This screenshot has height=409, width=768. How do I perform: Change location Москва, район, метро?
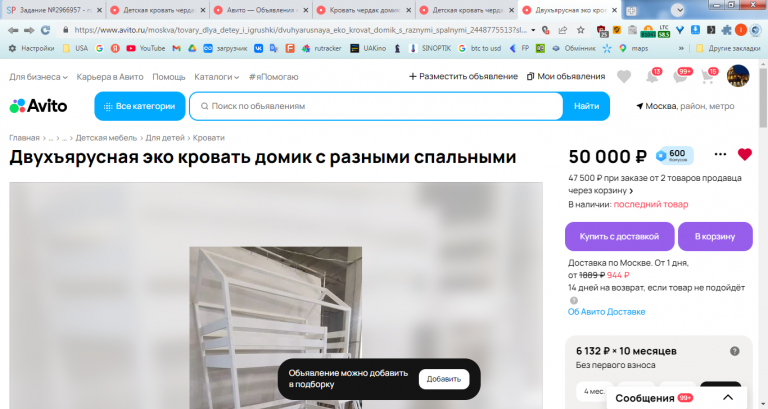[685, 106]
